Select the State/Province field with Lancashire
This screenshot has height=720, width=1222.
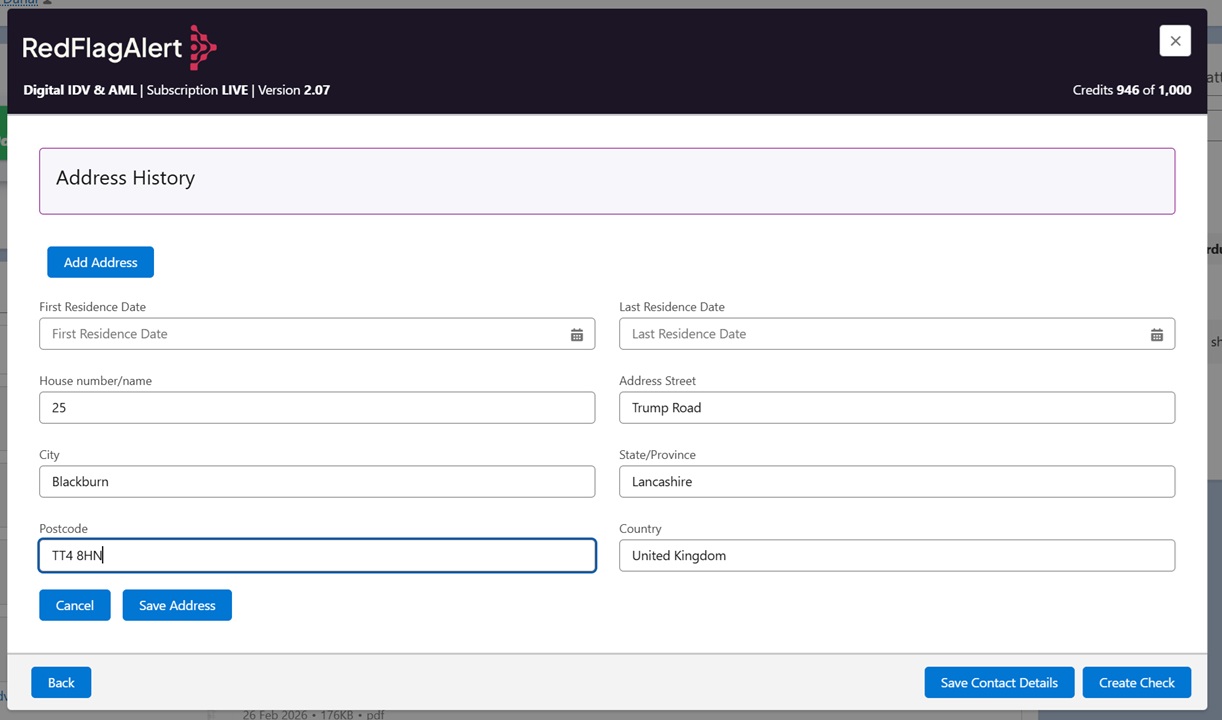(x=897, y=482)
